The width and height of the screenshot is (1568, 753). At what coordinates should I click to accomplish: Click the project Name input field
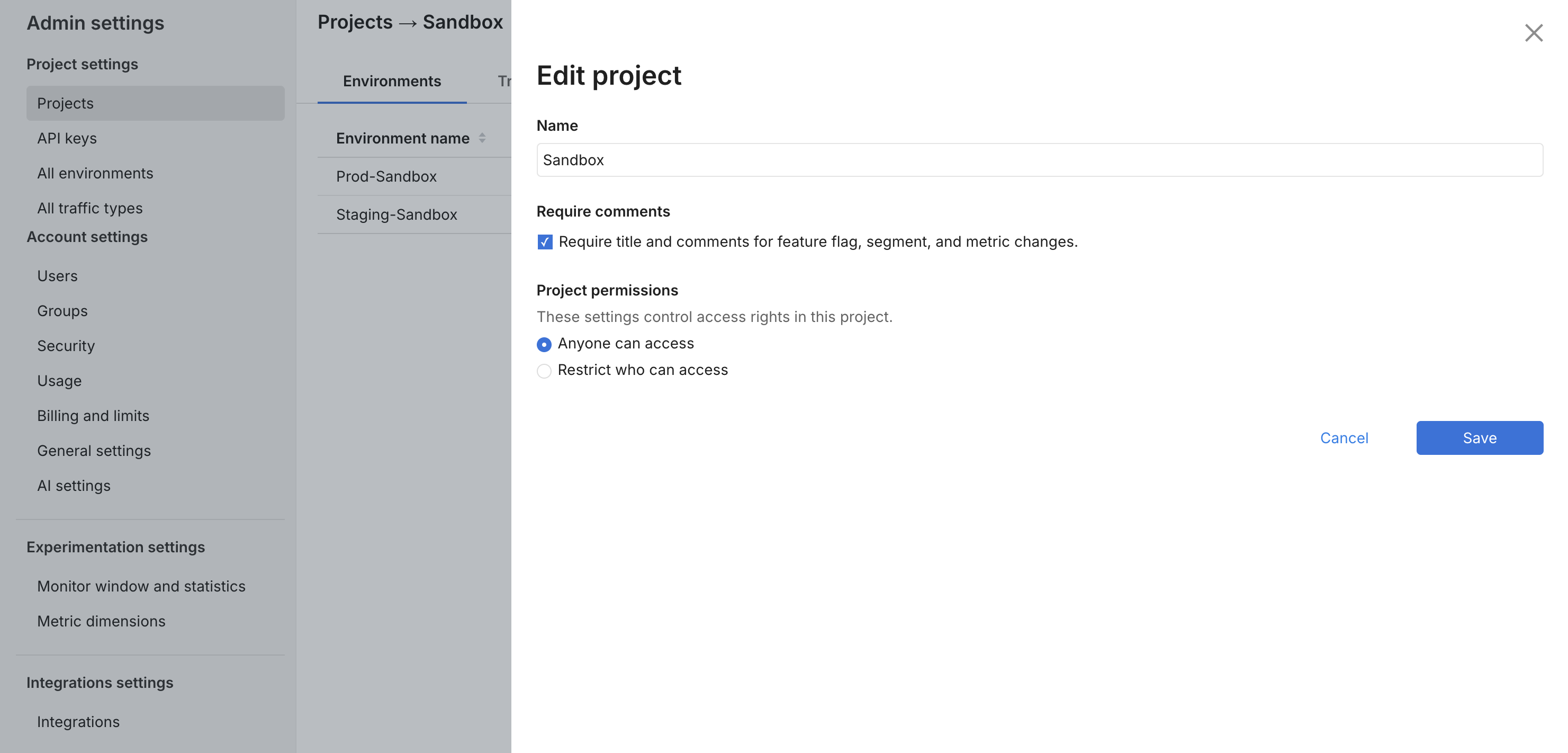(1039, 160)
